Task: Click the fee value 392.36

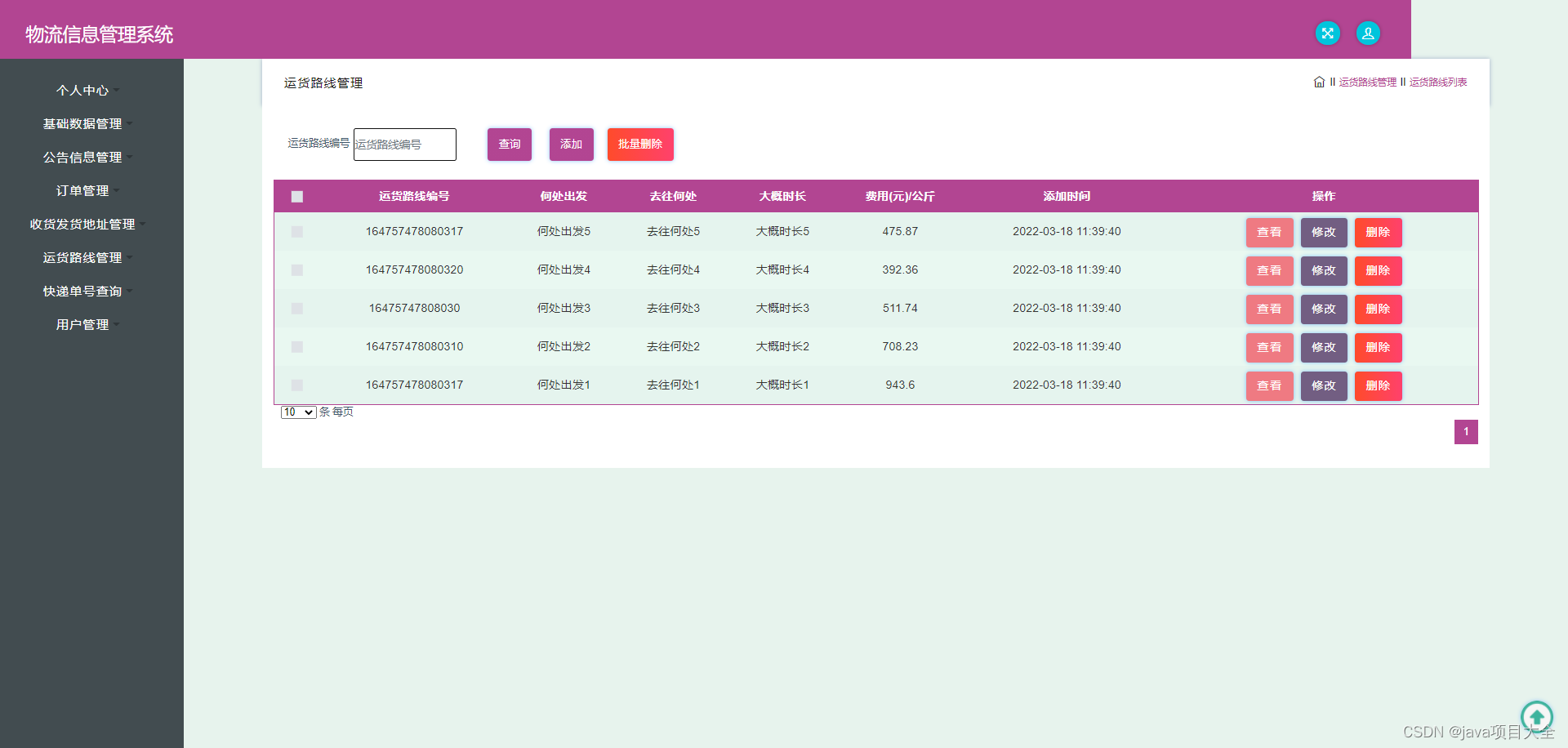Action: 900,269
